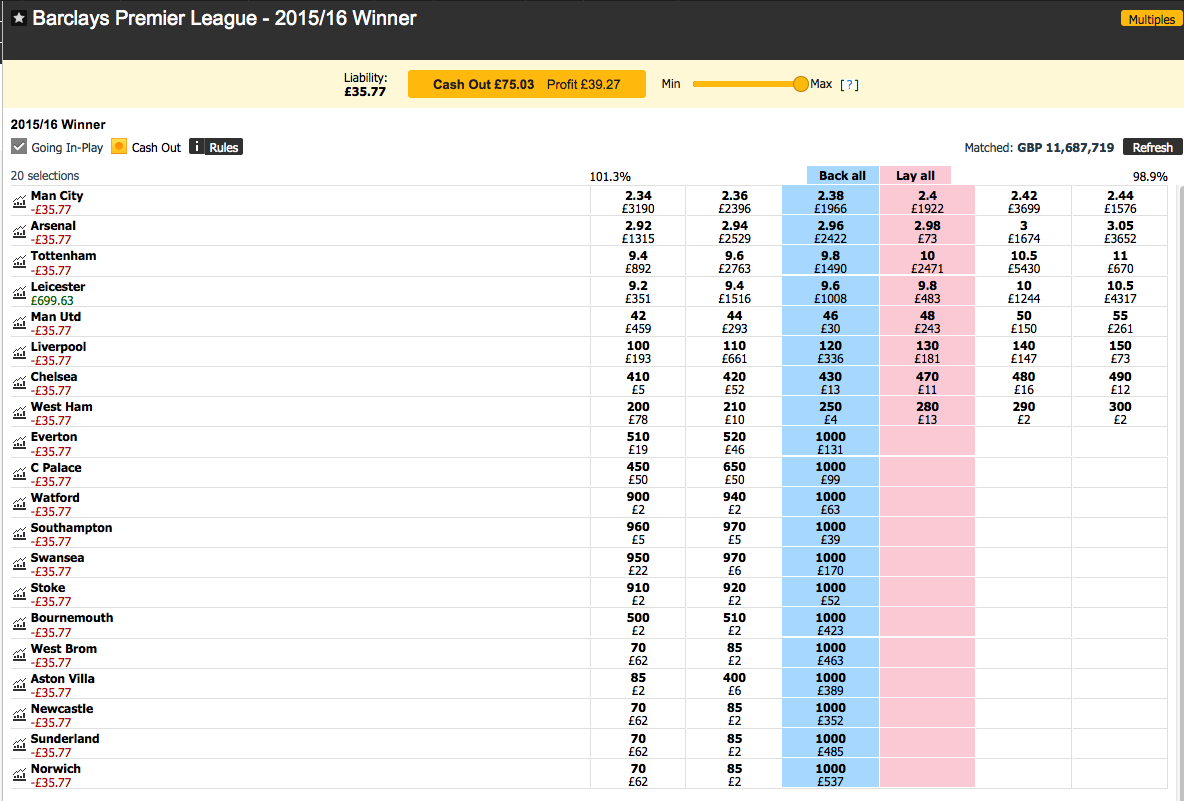1184x801 pixels.
Task: Open the West Ham price chart icon
Action: point(19,413)
